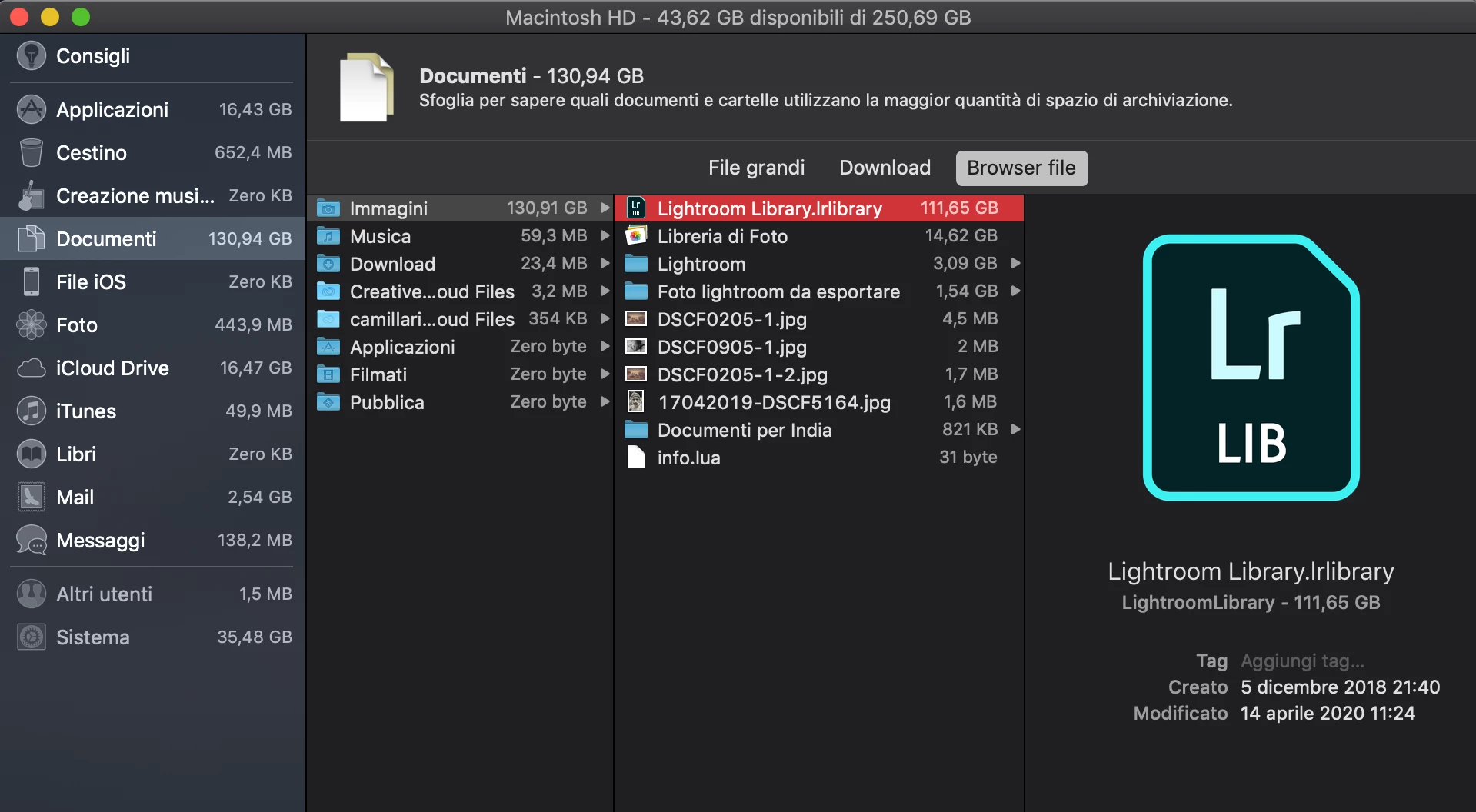
Task: Select Lightroom Library.lrlibrary row
Action: click(x=819, y=208)
